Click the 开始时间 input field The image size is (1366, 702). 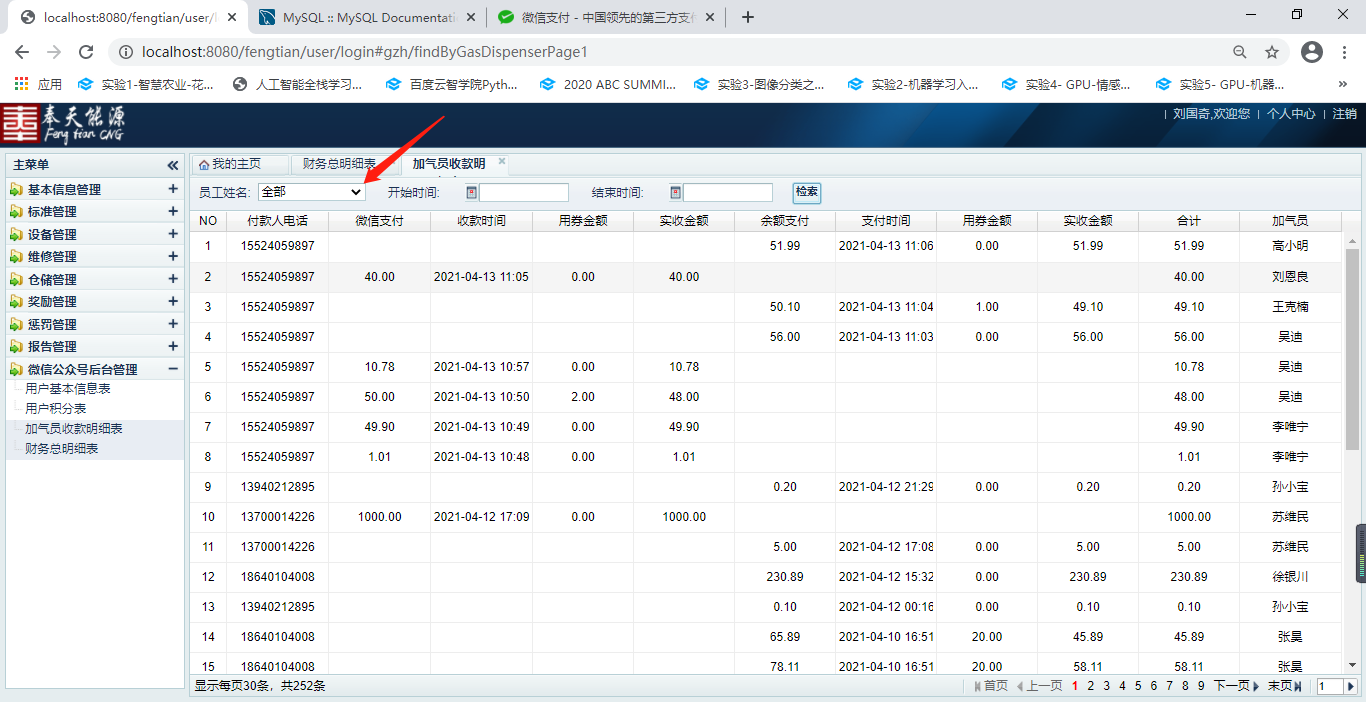523,193
